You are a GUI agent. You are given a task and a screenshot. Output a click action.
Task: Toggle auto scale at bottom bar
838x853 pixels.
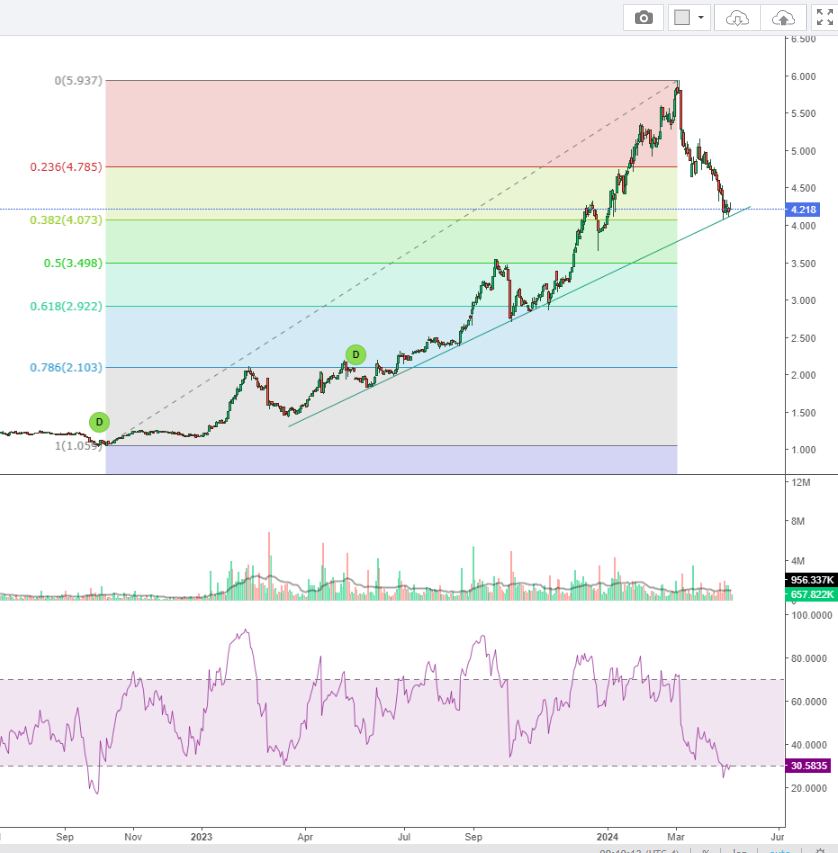pyautogui.click(x=779, y=851)
